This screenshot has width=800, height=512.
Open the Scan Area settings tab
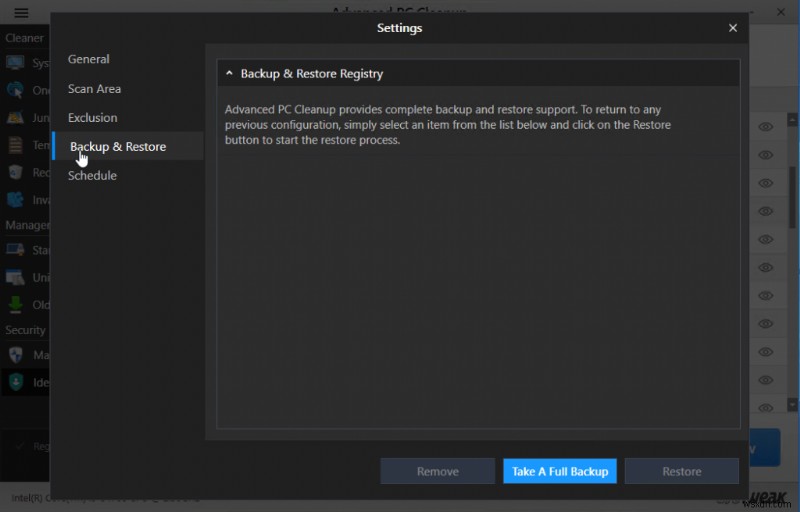click(x=94, y=89)
